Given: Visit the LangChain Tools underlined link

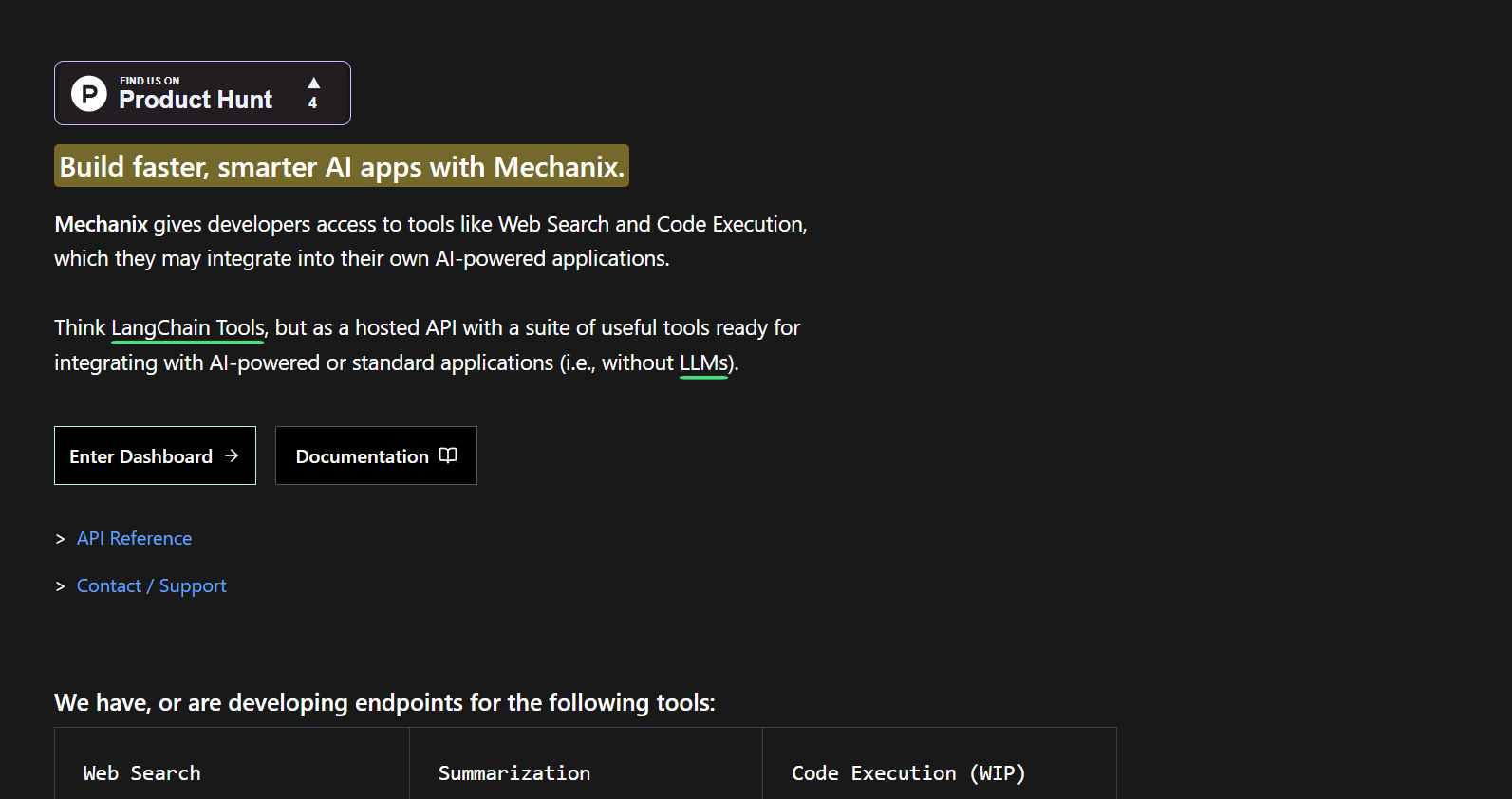Looking at the screenshot, I should (188, 328).
